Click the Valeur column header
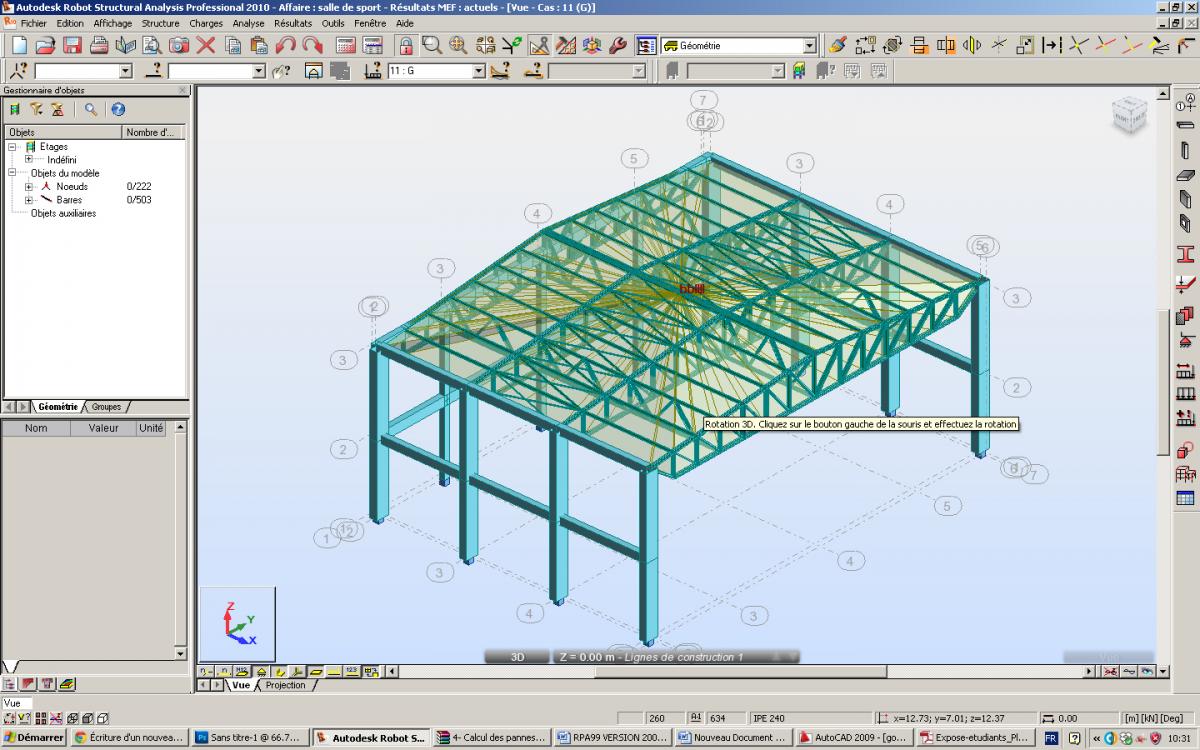This screenshot has height=750, width=1200. coord(104,428)
